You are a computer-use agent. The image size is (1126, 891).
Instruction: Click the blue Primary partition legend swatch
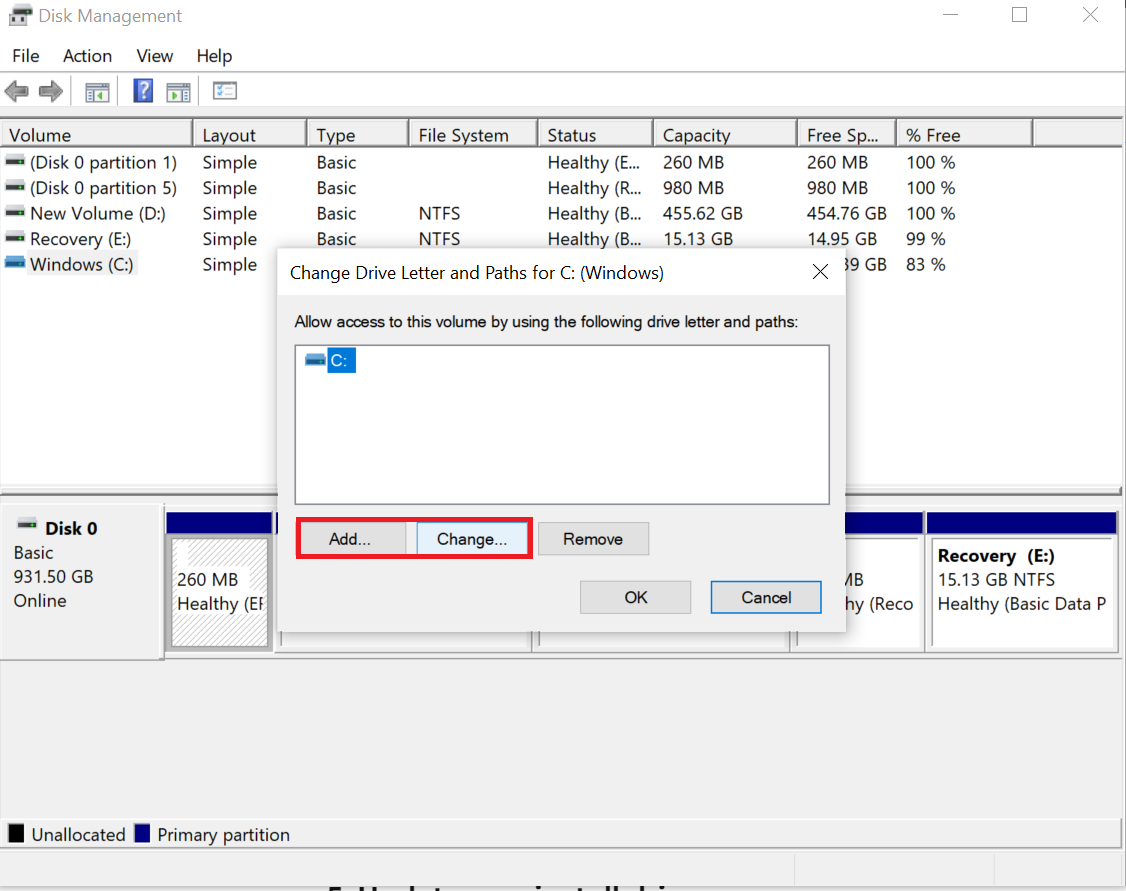[x=142, y=833]
